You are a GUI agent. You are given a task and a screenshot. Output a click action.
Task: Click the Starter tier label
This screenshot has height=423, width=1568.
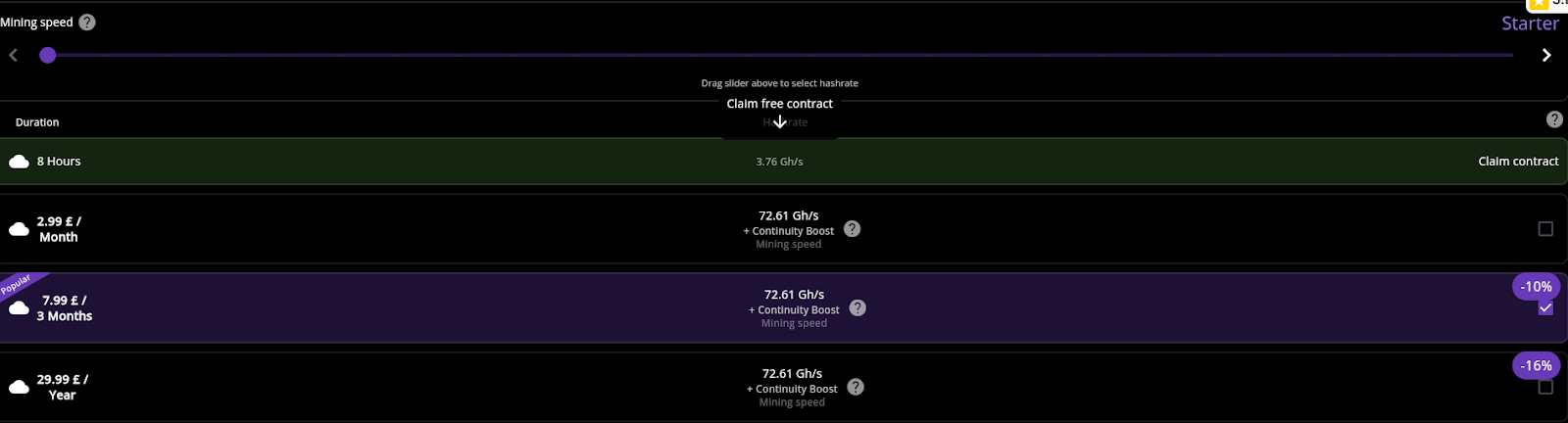1530,23
